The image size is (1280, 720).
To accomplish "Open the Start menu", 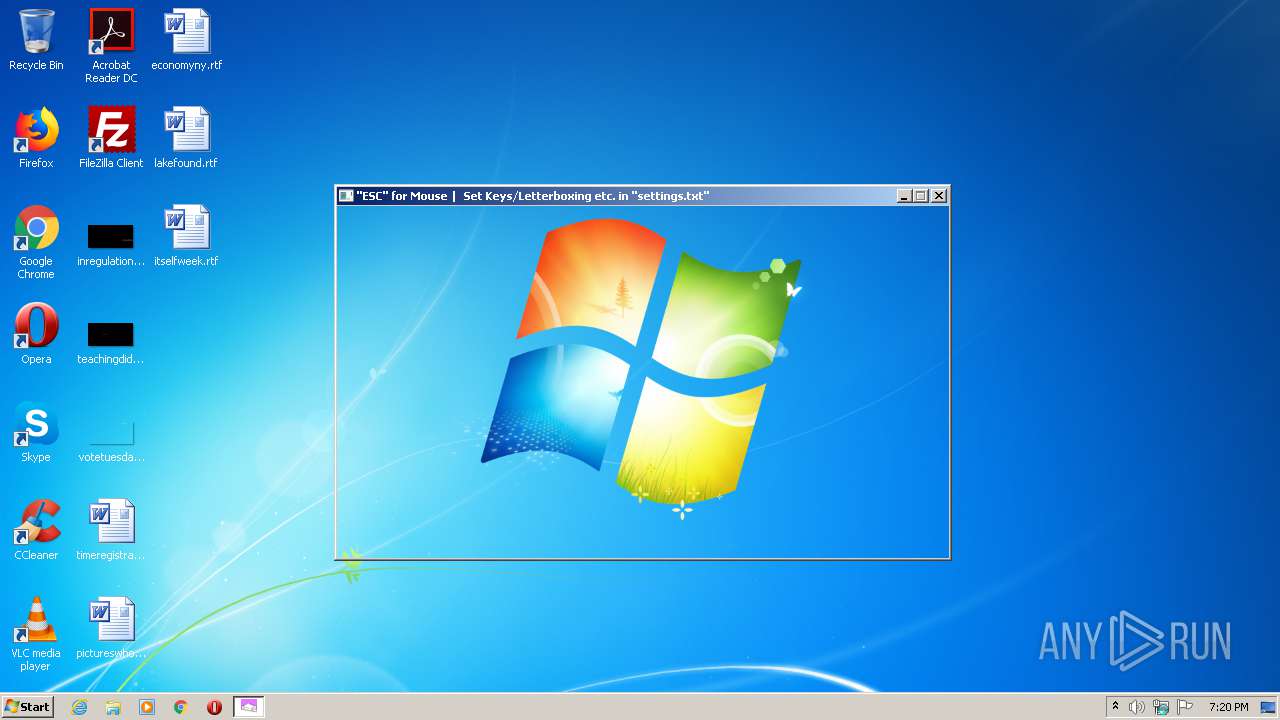I will coord(27,706).
